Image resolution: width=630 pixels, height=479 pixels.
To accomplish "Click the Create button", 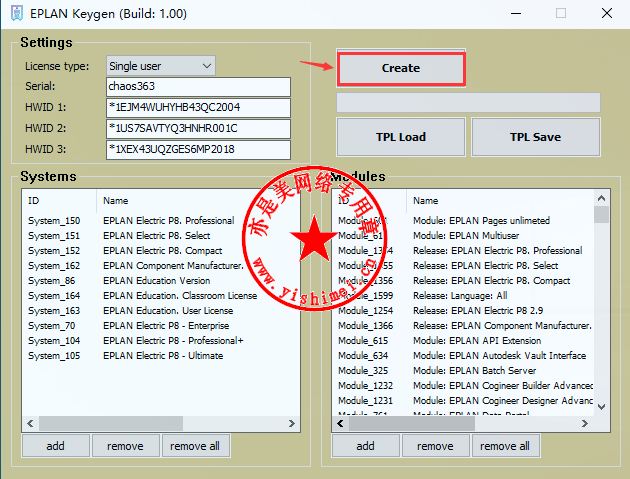I will click(401, 68).
